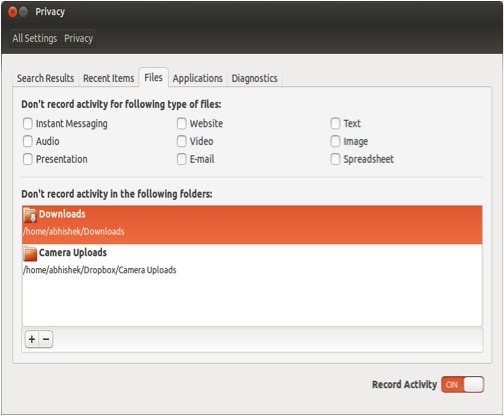504x416 pixels.
Task: Open the Recent Items tab
Action: pos(109,78)
